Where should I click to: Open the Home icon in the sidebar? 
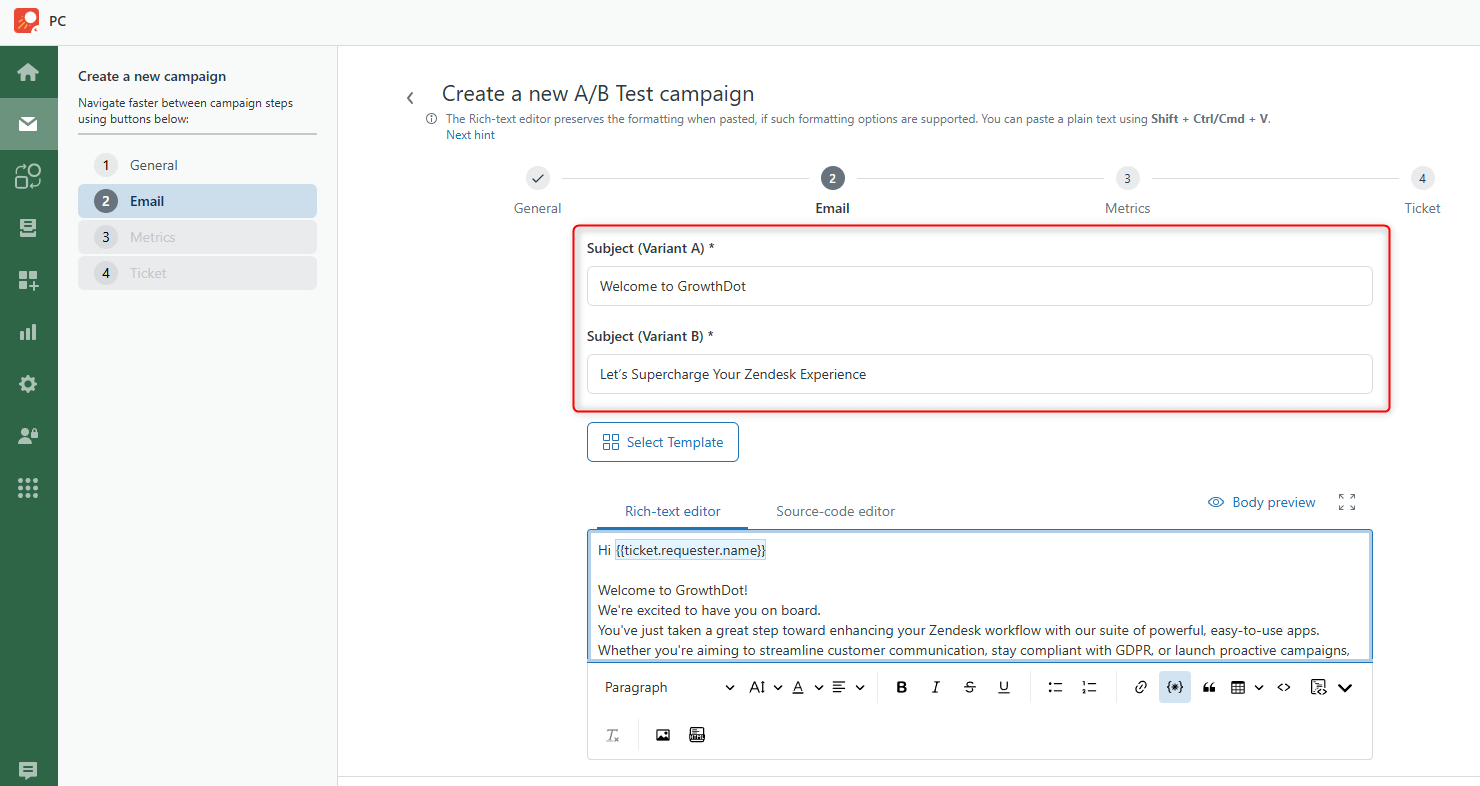pyautogui.click(x=28, y=72)
